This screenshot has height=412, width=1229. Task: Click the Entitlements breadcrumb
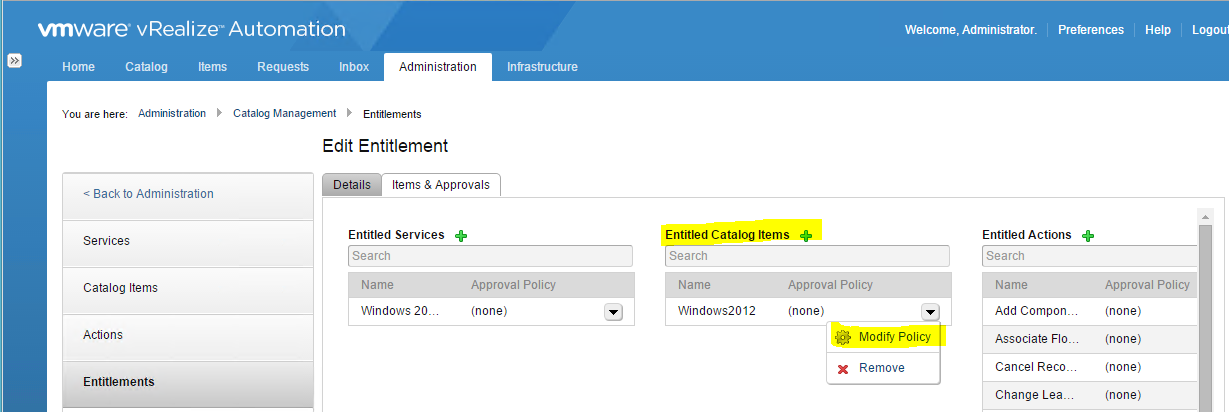(x=392, y=114)
